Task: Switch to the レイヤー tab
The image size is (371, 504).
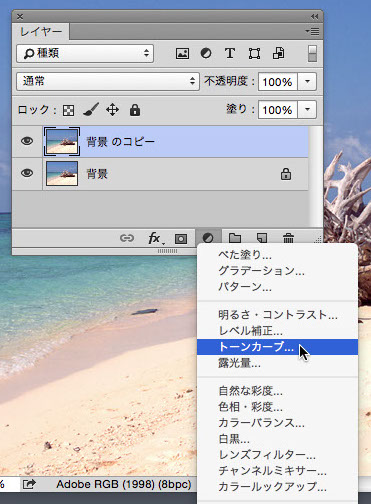Action: point(41,32)
